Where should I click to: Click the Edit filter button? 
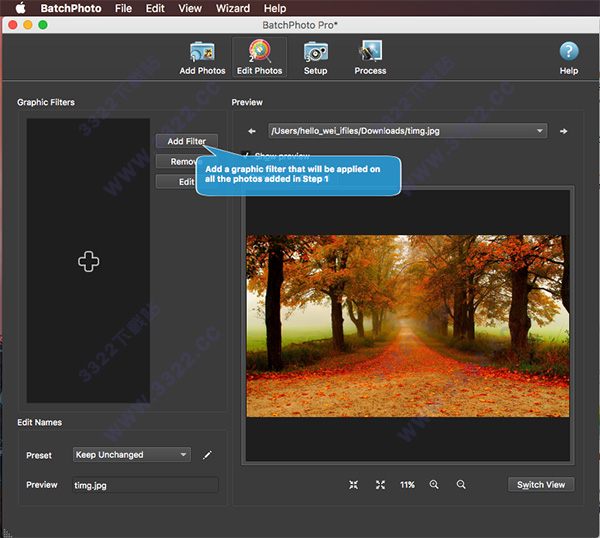click(x=176, y=182)
